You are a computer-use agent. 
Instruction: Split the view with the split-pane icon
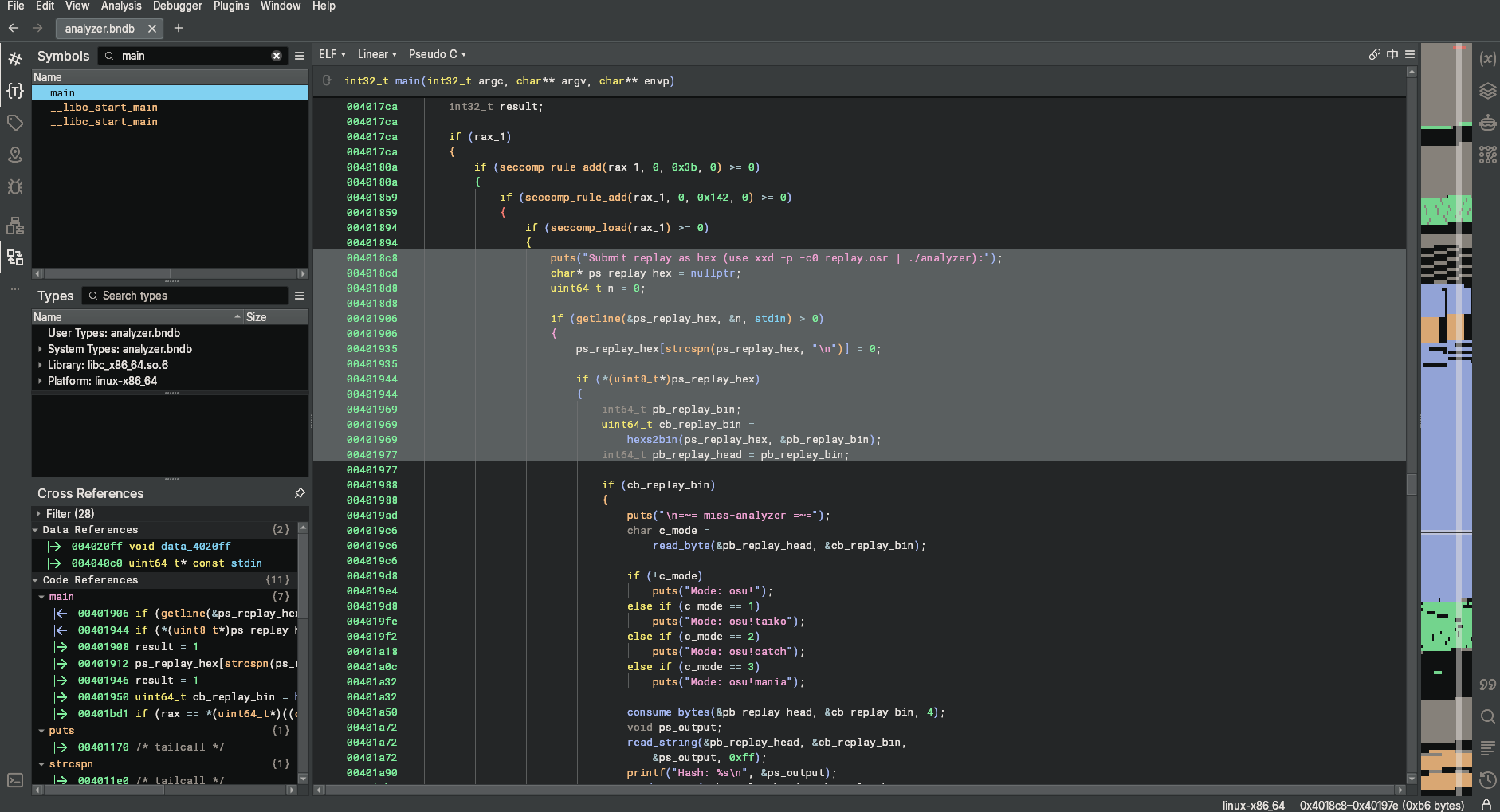click(x=1392, y=53)
